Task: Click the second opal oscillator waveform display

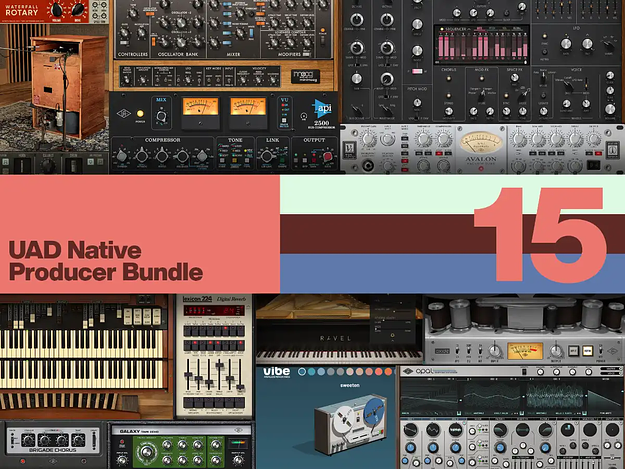Action: tap(491, 395)
